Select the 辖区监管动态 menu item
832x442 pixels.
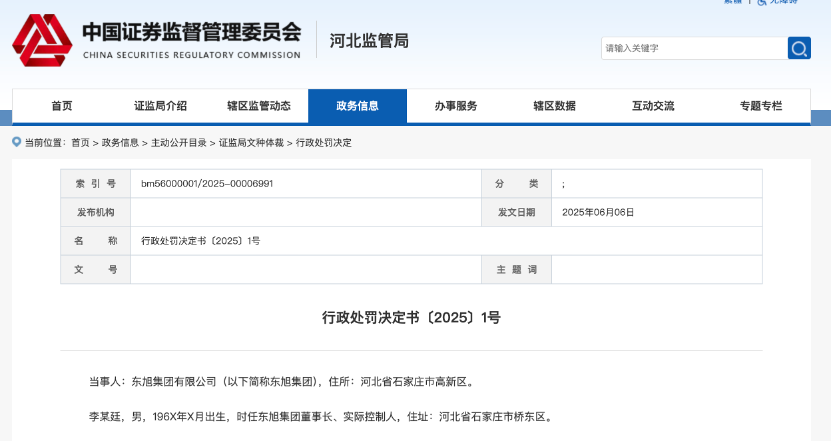(259, 106)
